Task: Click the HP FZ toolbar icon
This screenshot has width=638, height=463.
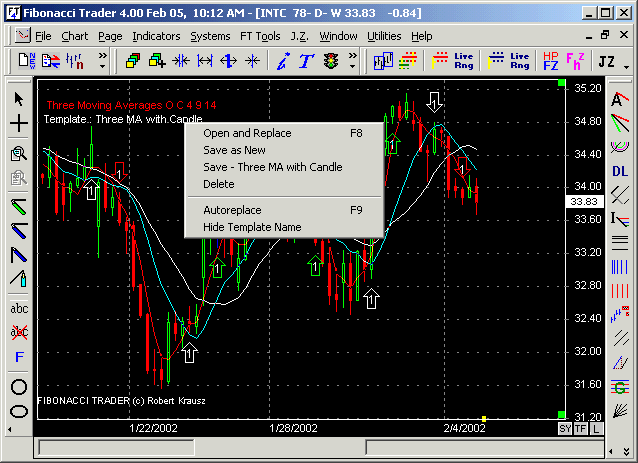Action: [551, 61]
